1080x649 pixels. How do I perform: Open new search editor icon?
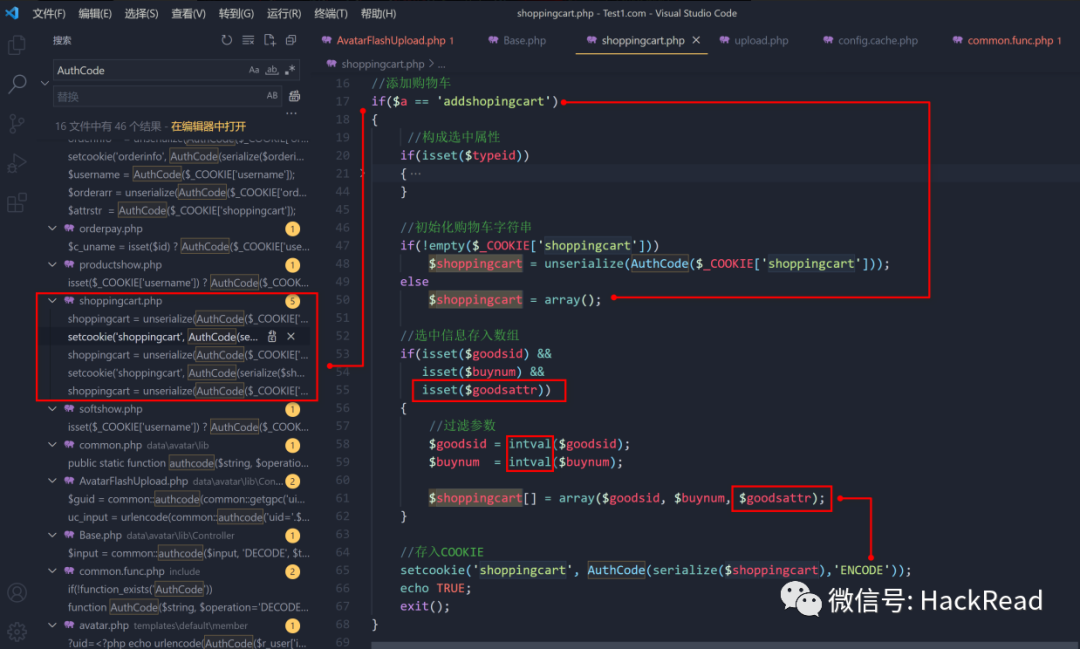click(269, 41)
